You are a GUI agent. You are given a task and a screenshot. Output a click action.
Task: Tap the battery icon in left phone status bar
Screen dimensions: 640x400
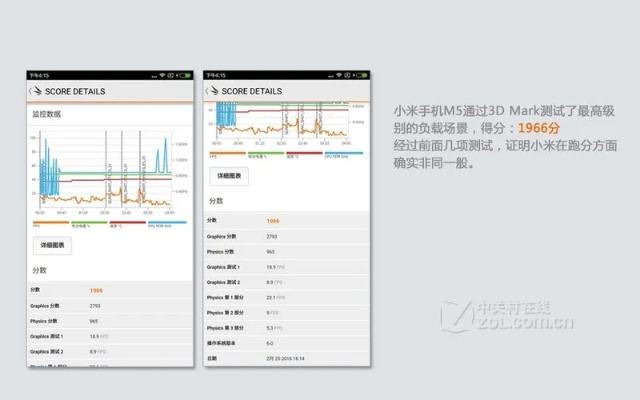(x=184, y=76)
